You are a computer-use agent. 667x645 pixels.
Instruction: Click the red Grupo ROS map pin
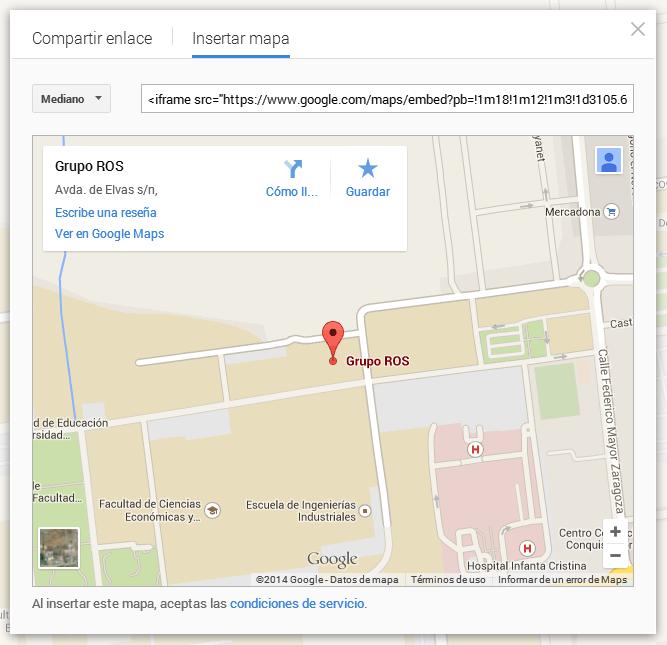333,343
